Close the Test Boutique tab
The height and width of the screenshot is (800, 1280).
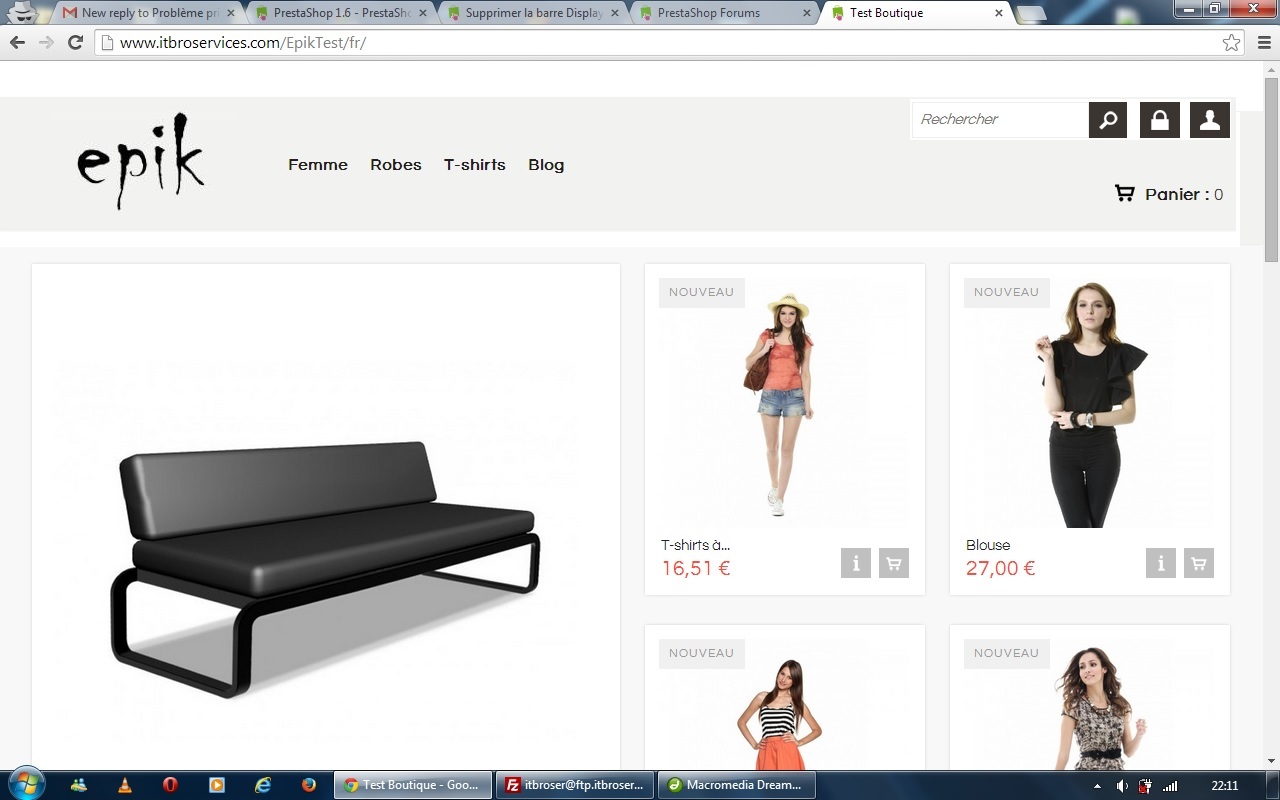pos(998,13)
